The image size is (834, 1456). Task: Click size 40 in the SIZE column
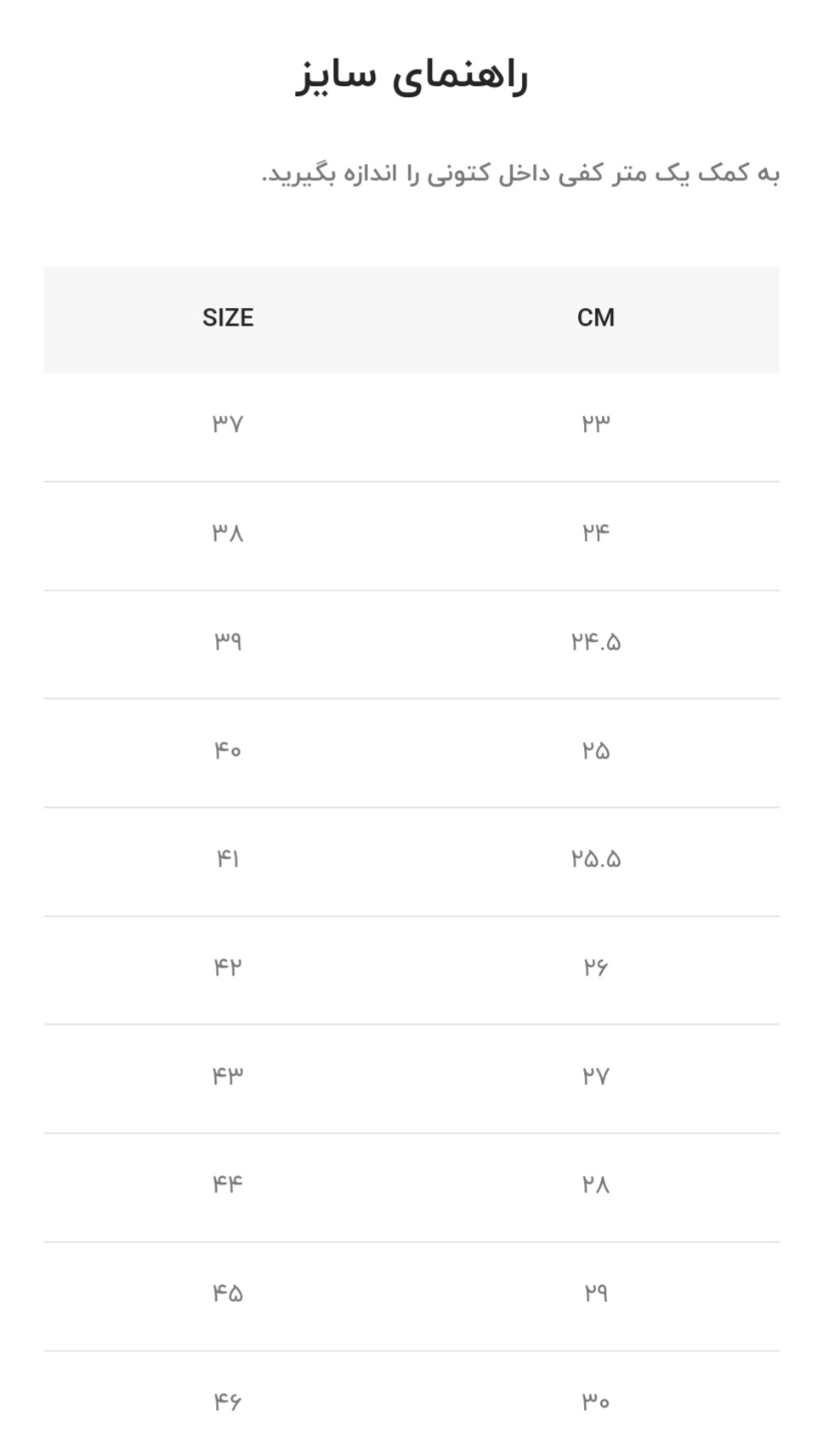tap(228, 750)
